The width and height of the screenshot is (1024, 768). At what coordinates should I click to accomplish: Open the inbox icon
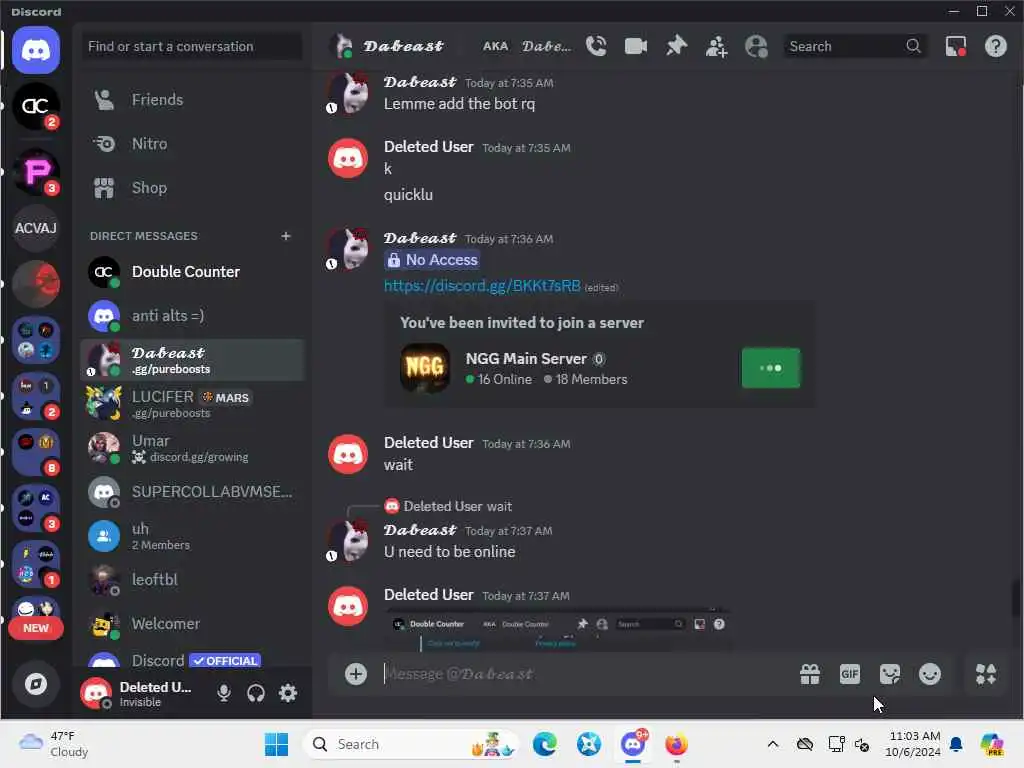956,46
